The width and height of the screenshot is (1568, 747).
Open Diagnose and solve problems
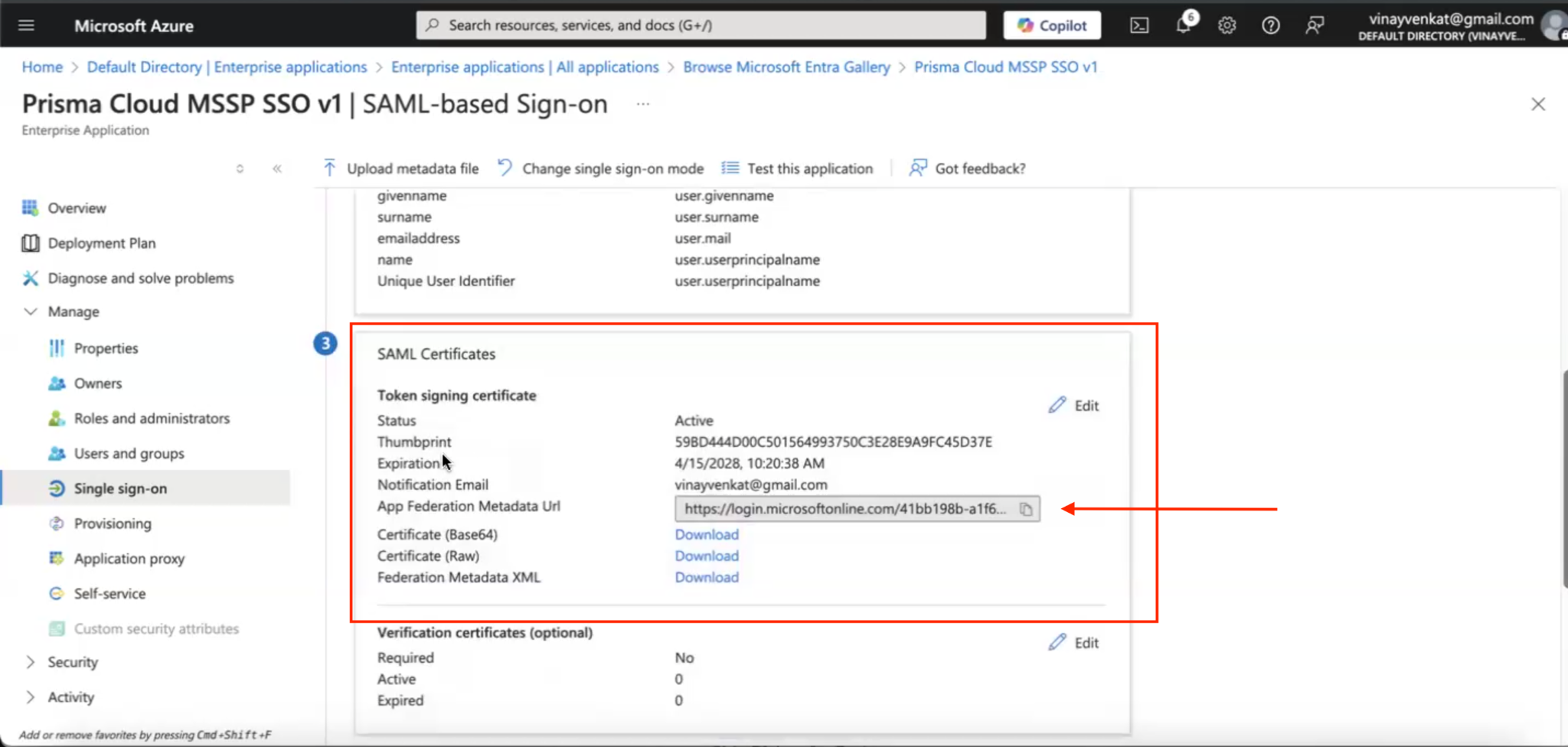140,279
